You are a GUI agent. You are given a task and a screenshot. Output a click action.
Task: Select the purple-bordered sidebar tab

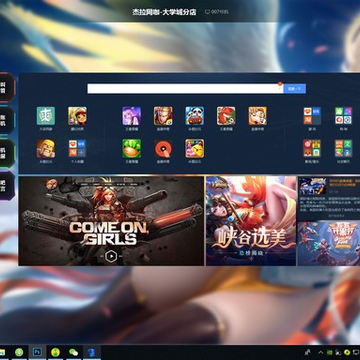coord(7,186)
